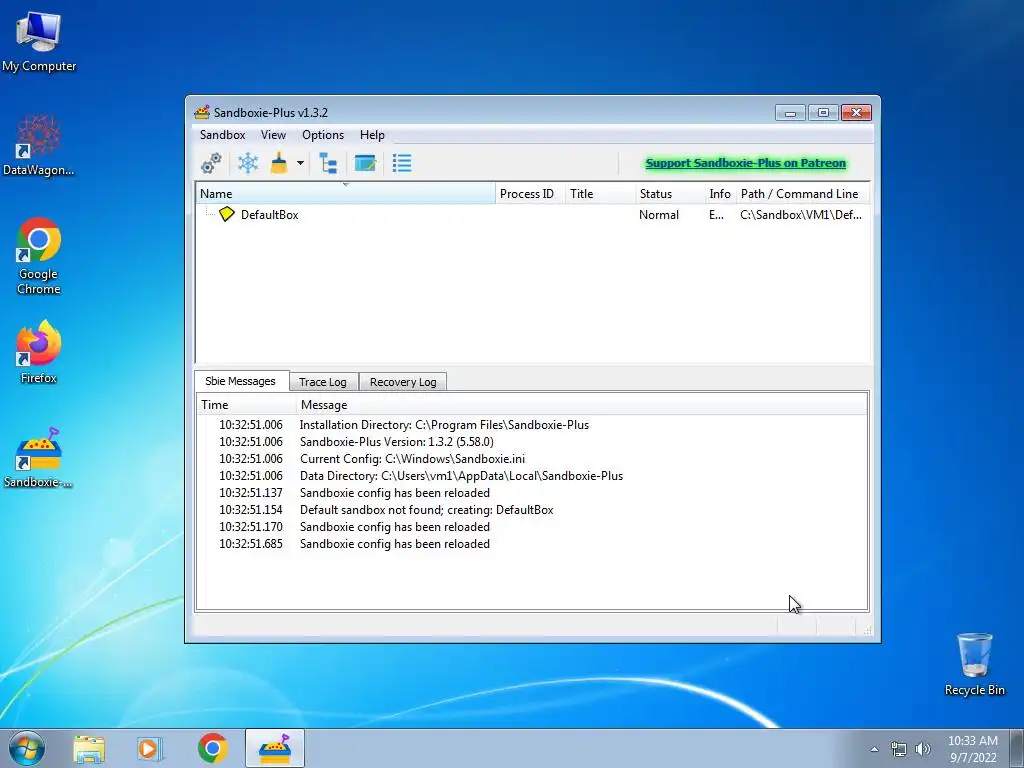The height and width of the screenshot is (768, 1024).
Task: Open the Options menu
Action: [323, 135]
